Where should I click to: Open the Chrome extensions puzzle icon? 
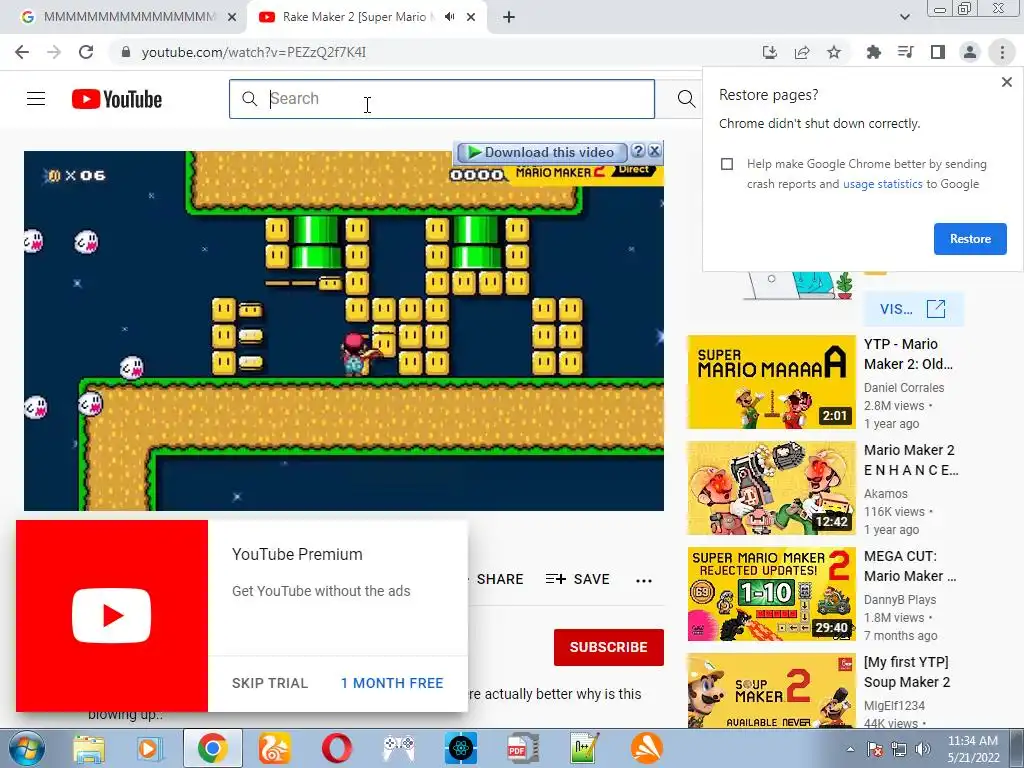coord(873,52)
